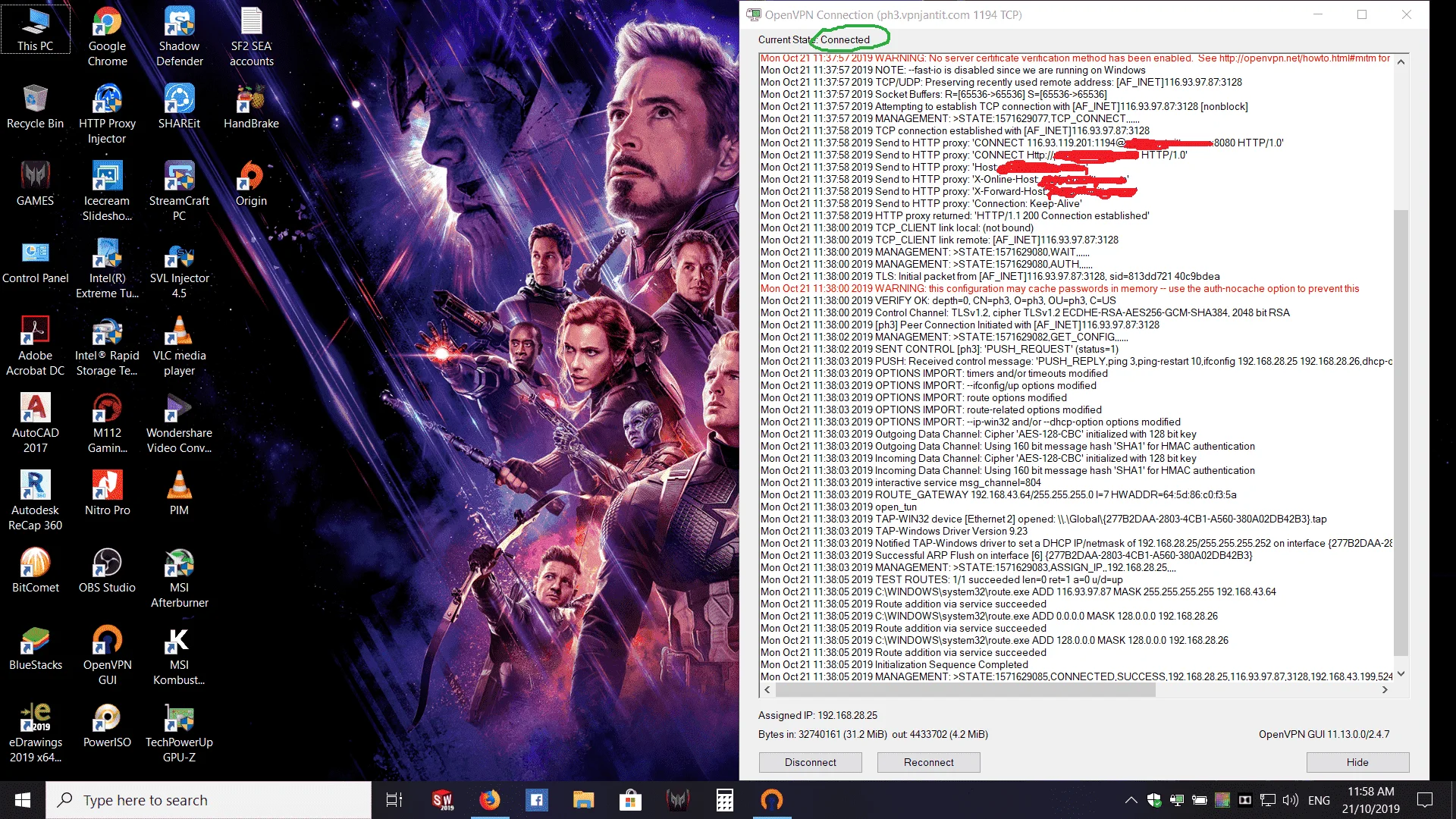Hide the OpenVPN connection window
Screen dimensions: 1456x819
click(x=1357, y=762)
